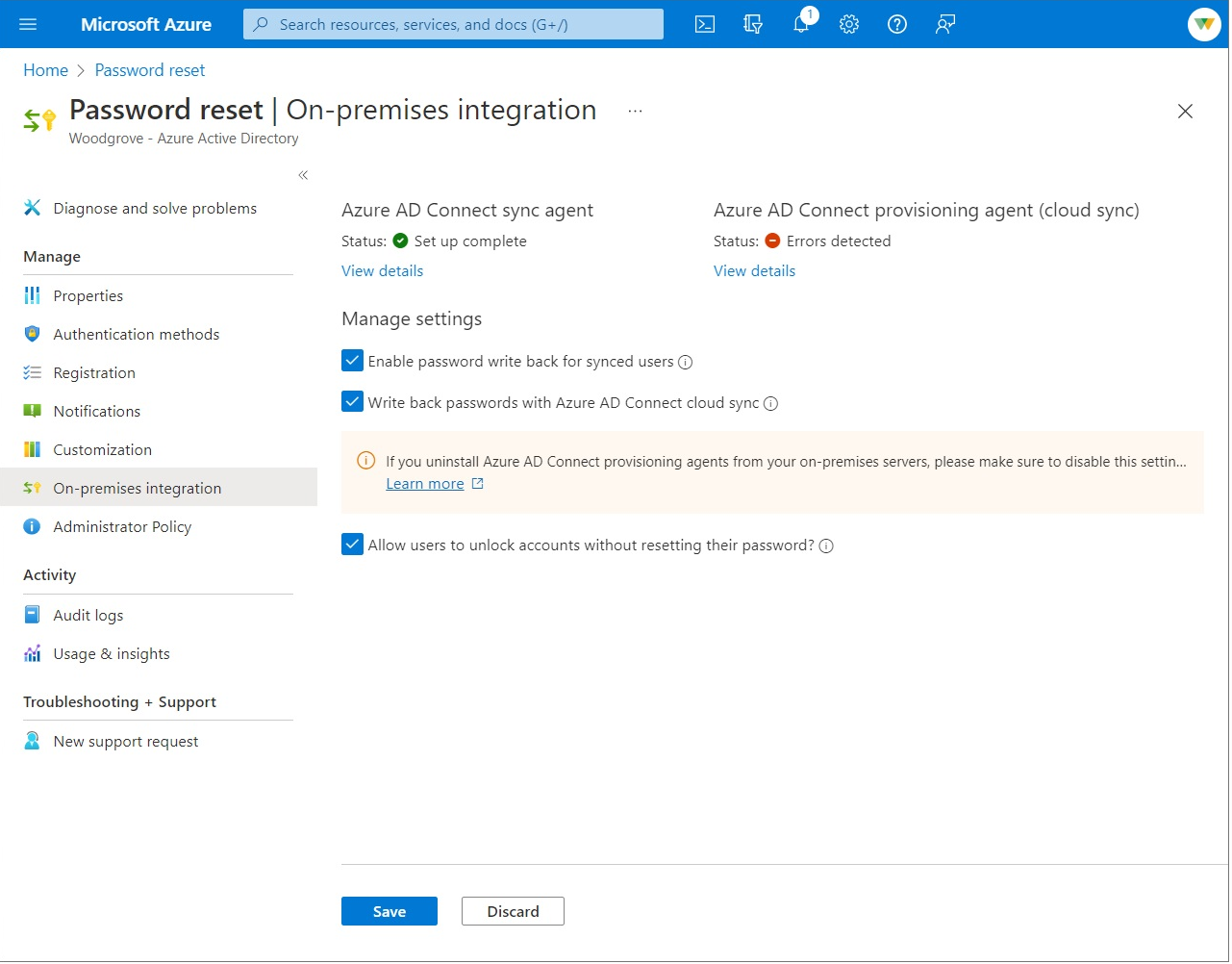
Task: Uncheck write back passwords with cloud sync
Action: [x=352, y=401]
